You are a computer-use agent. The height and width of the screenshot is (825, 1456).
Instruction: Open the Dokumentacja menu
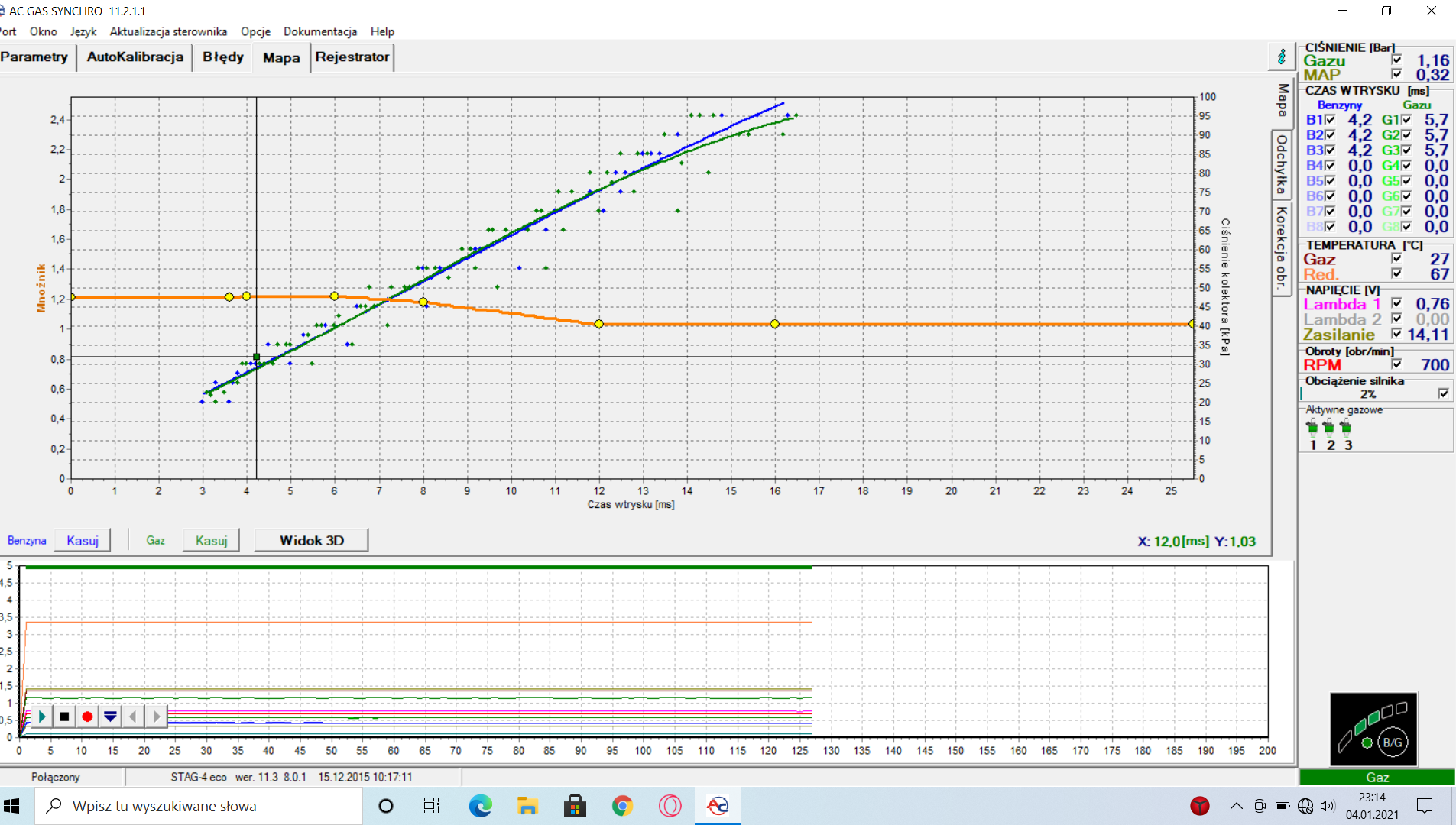pyautogui.click(x=320, y=31)
